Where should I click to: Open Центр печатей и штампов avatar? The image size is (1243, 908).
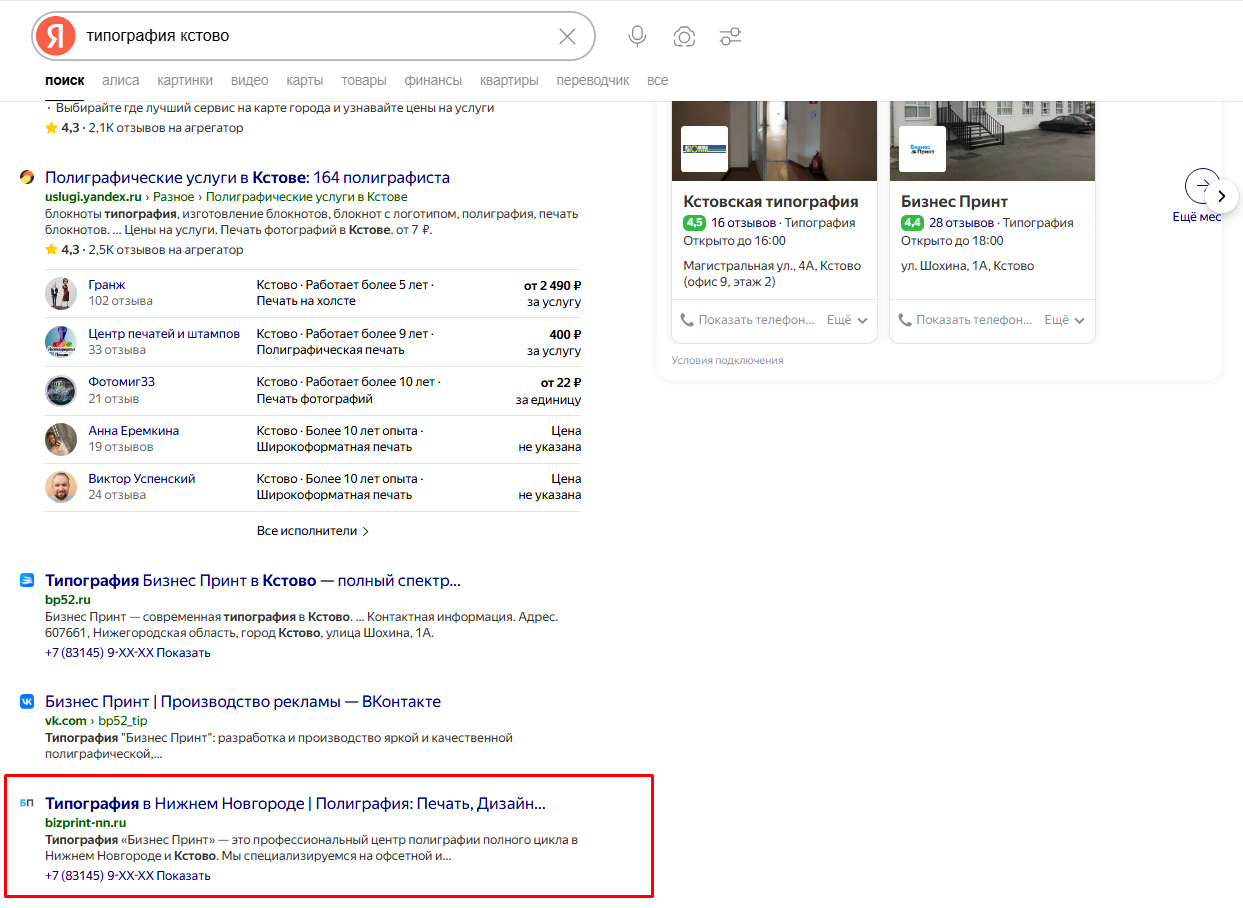(61, 342)
